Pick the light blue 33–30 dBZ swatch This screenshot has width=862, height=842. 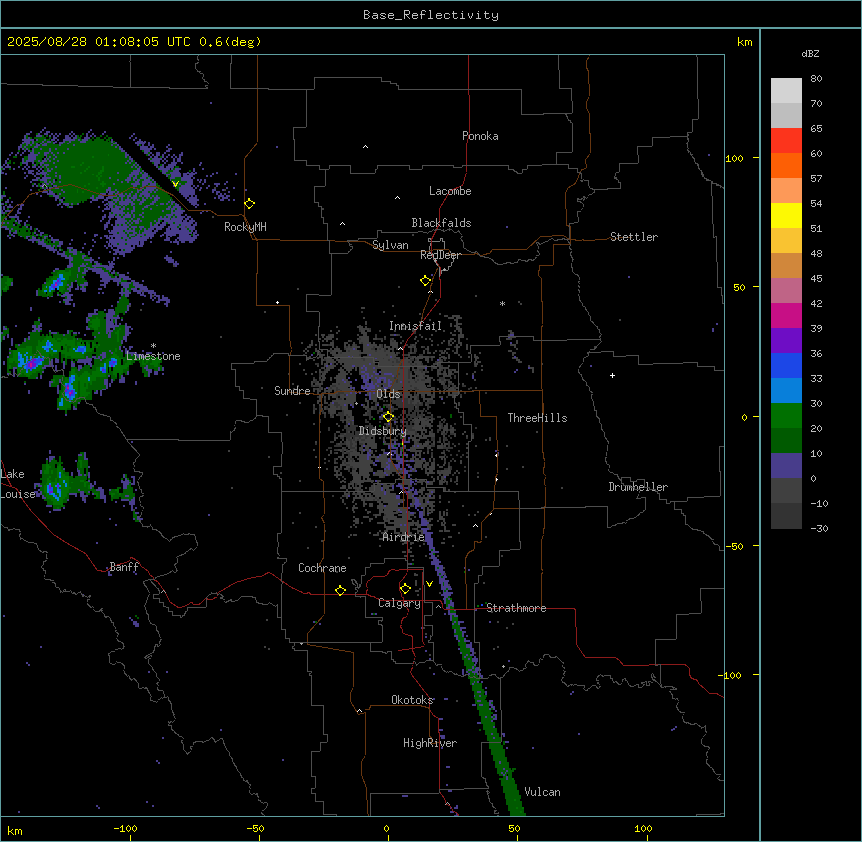point(786,390)
